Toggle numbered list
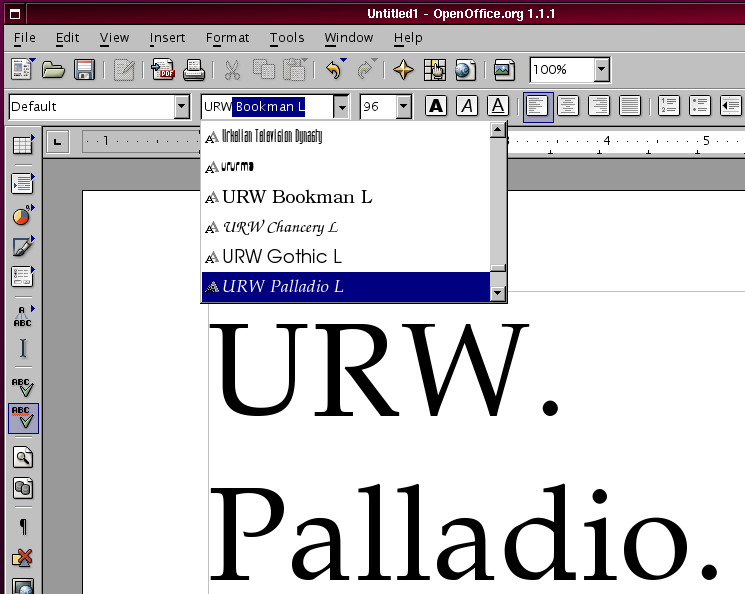Image resolution: width=745 pixels, height=594 pixels. click(669, 105)
